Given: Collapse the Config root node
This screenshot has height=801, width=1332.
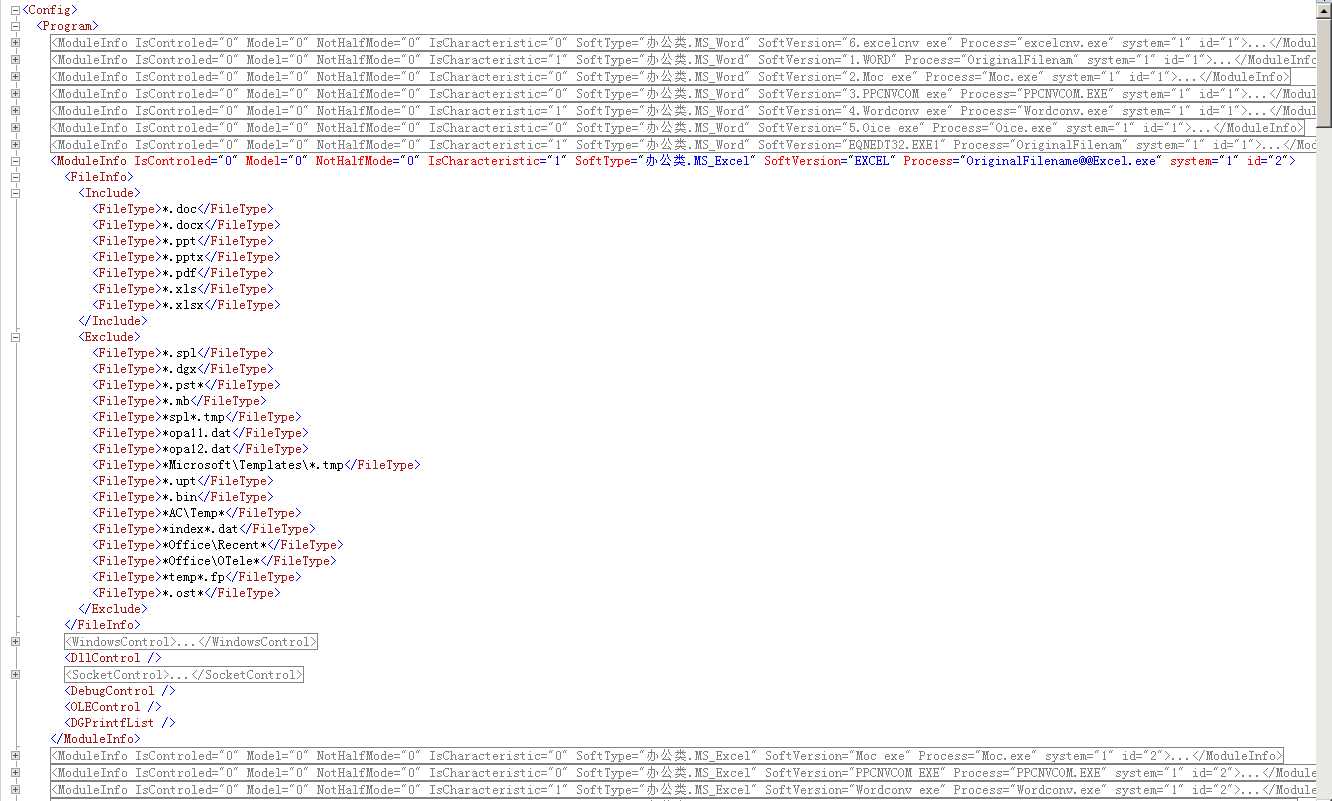Looking at the screenshot, I should tap(15, 10).
